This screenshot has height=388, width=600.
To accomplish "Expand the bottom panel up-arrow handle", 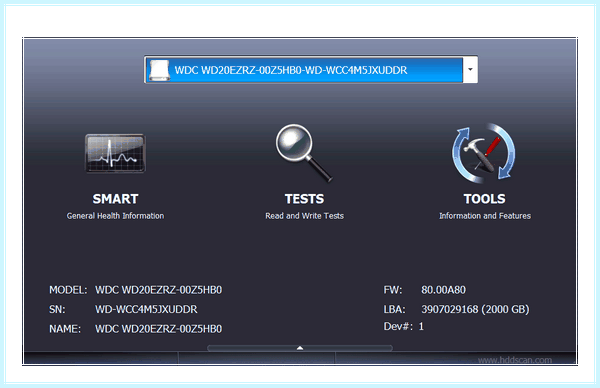I will click(x=300, y=348).
